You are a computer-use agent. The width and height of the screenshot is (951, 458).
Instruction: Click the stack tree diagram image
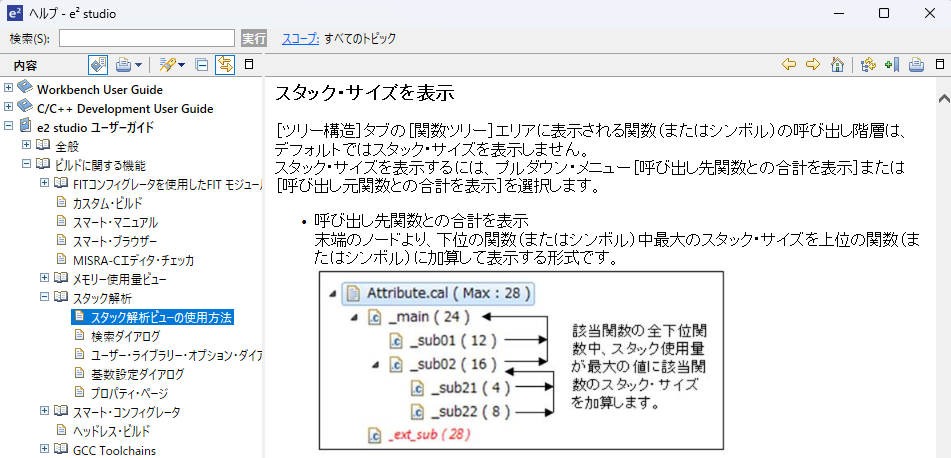click(x=521, y=361)
